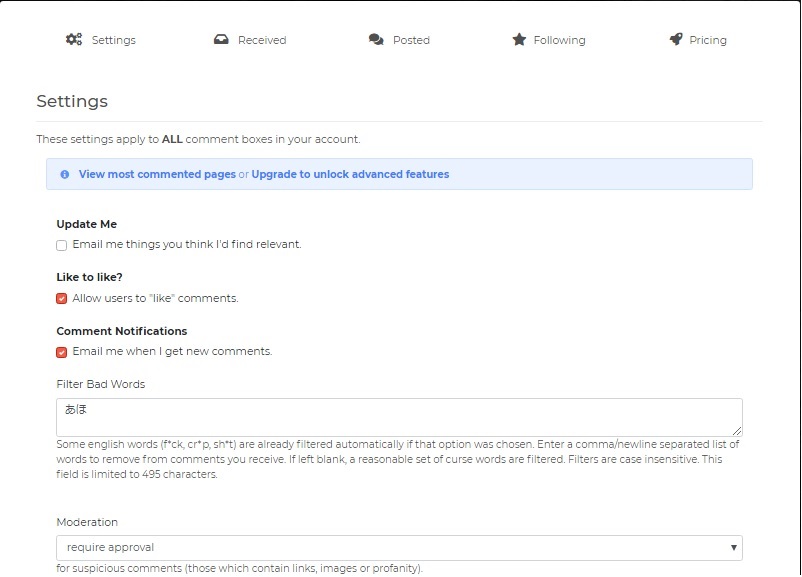Screen dimensions: 802x577
Task: Open the Moderation 'require approval' dropdown
Action: (398, 548)
